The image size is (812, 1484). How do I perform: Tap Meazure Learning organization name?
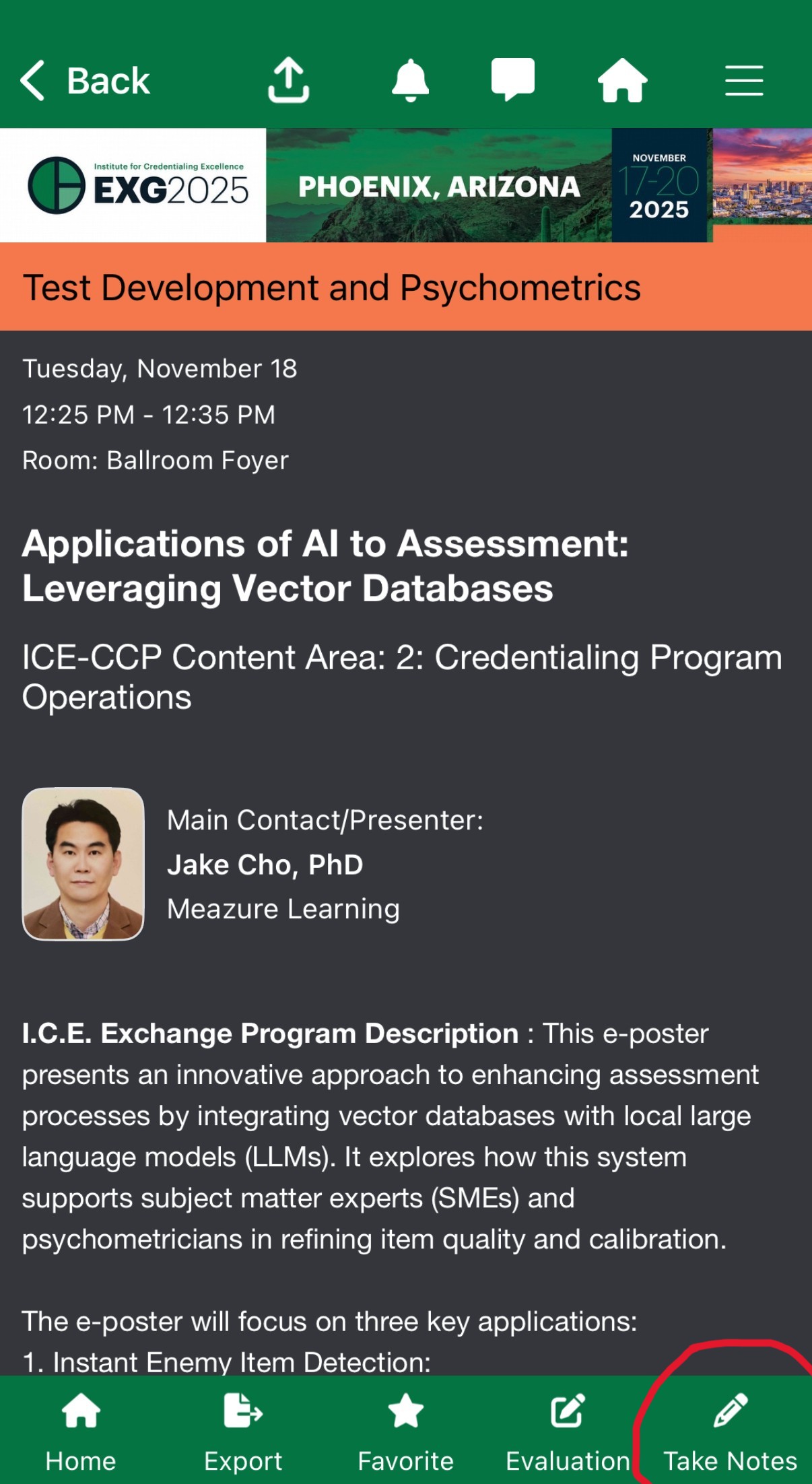point(283,909)
